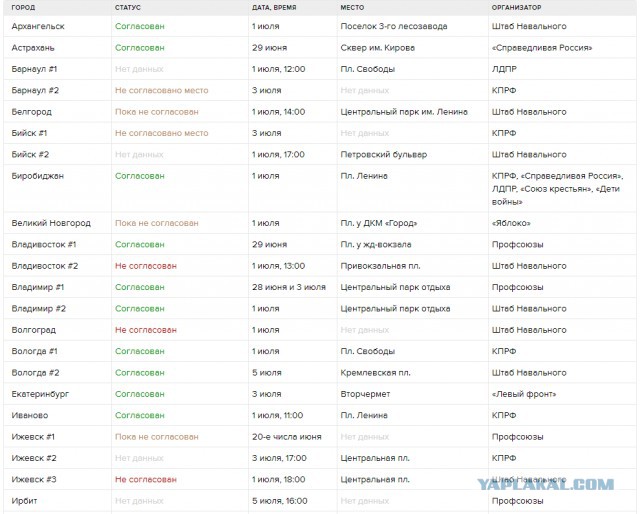
Task: Select the Ирбит city cell
Action: coord(25,501)
